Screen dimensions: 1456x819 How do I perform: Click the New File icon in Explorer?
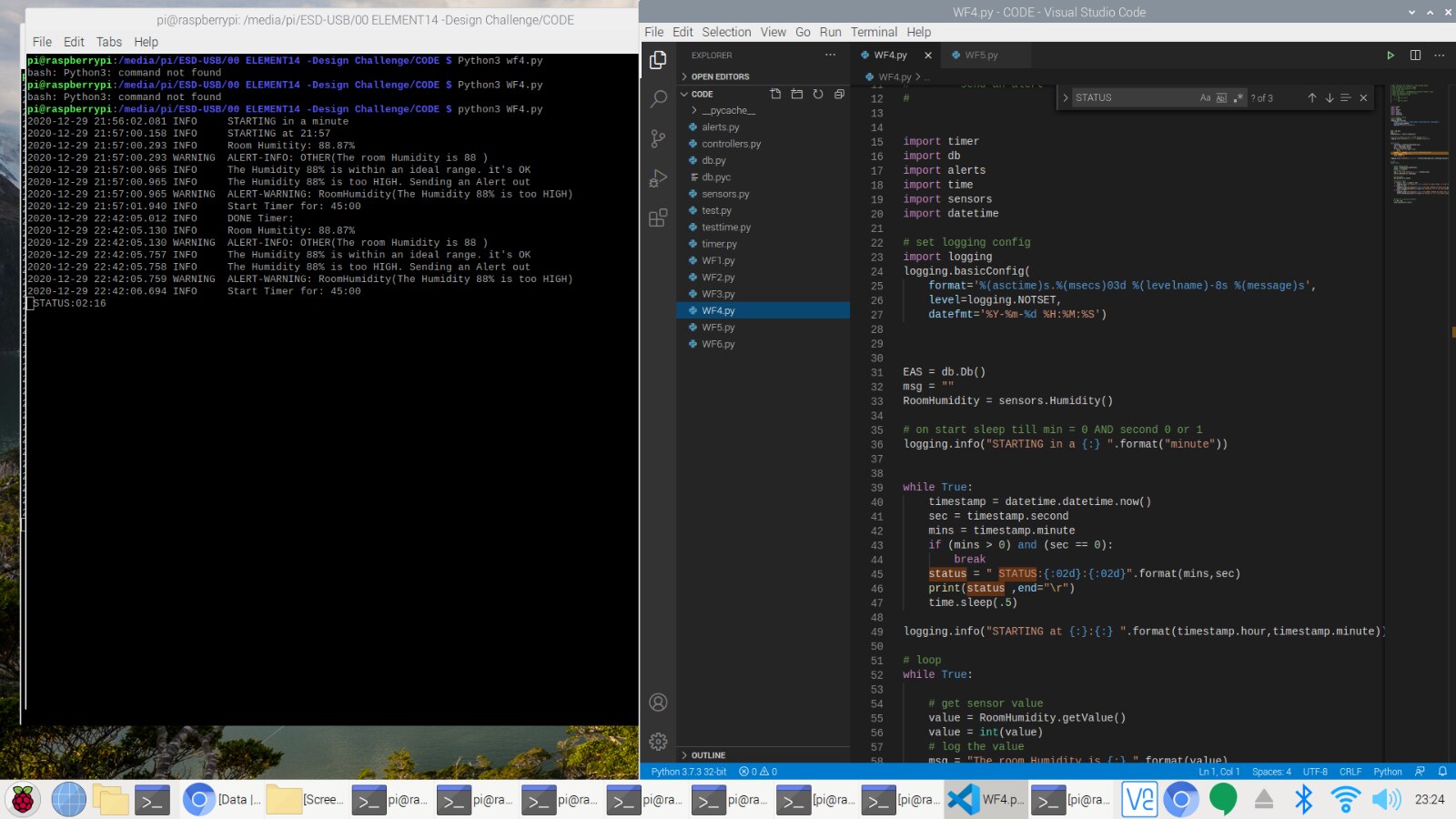[x=775, y=94]
